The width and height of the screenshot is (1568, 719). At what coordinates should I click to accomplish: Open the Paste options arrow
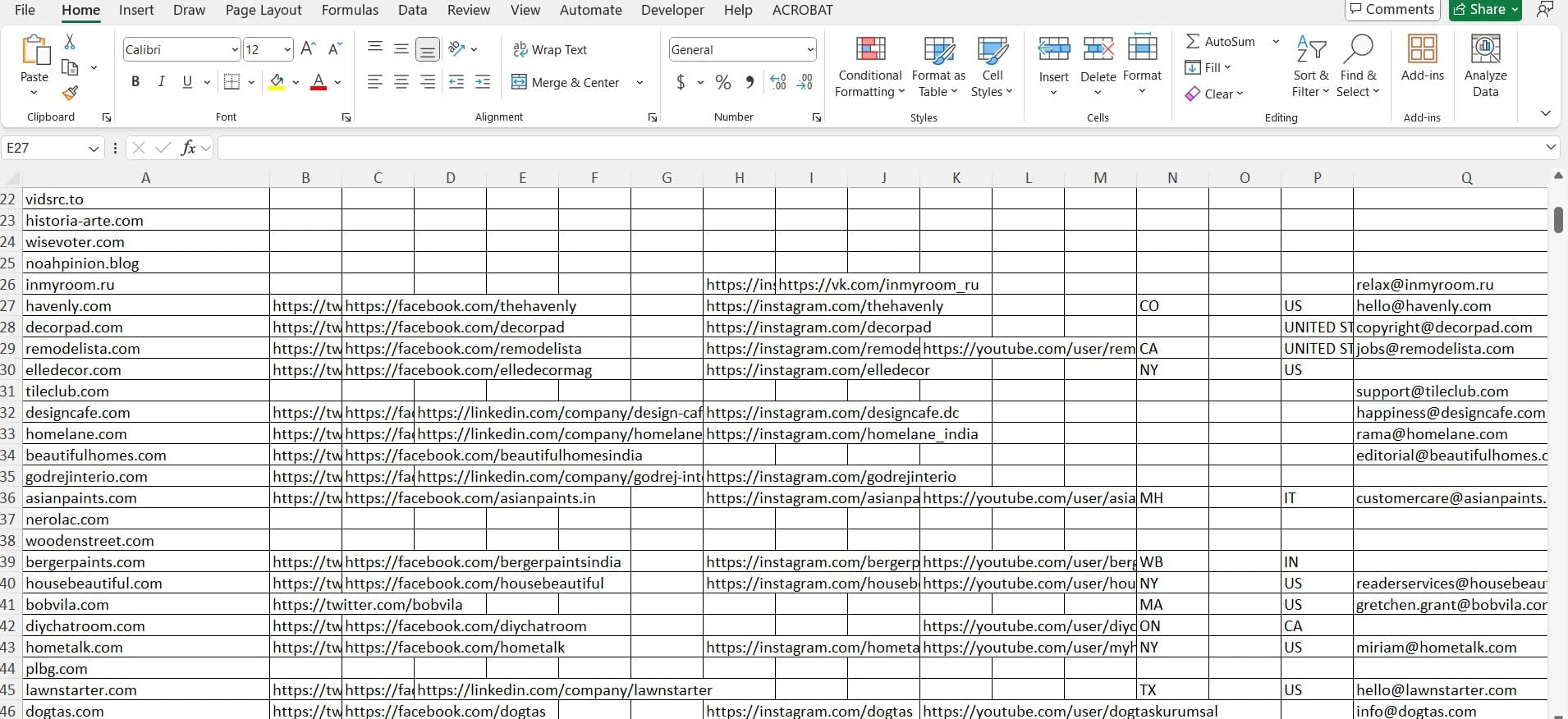[x=34, y=92]
